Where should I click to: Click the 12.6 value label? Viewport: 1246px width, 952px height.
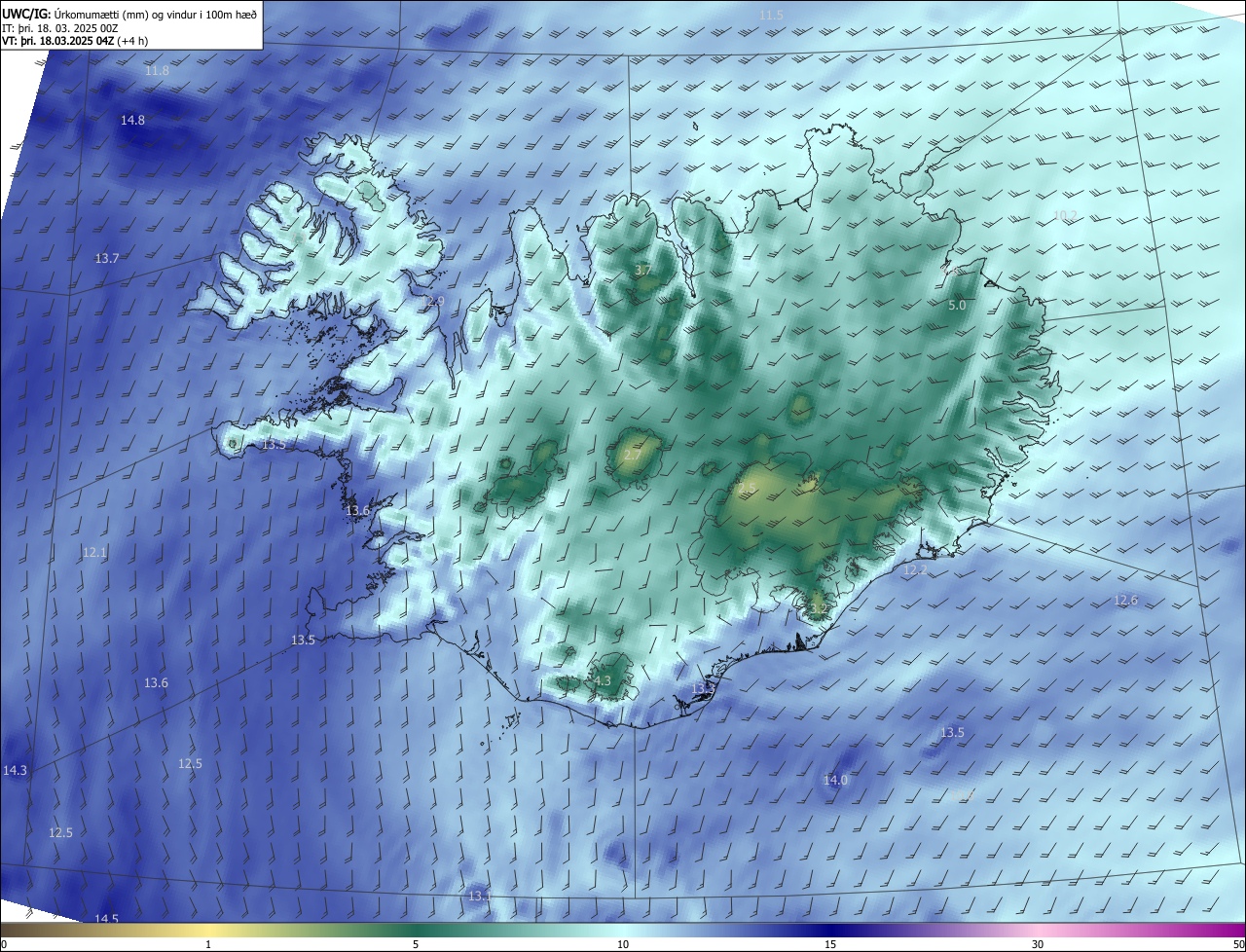click(x=1125, y=601)
